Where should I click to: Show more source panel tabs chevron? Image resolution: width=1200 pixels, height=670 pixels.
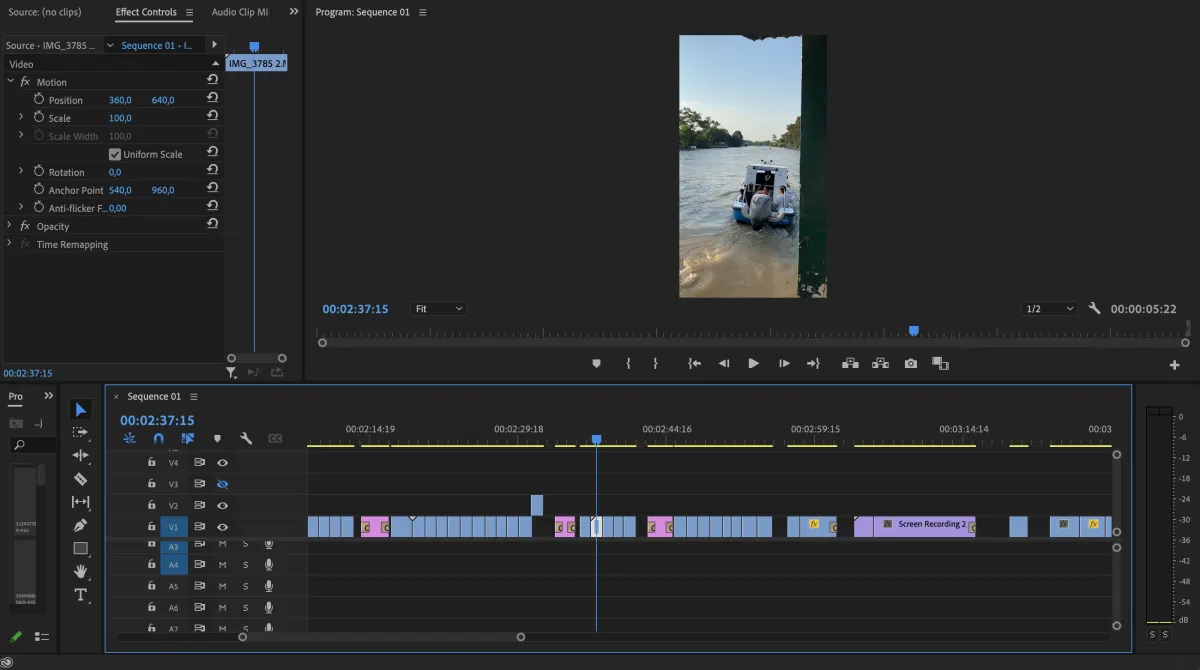pyautogui.click(x=294, y=12)
